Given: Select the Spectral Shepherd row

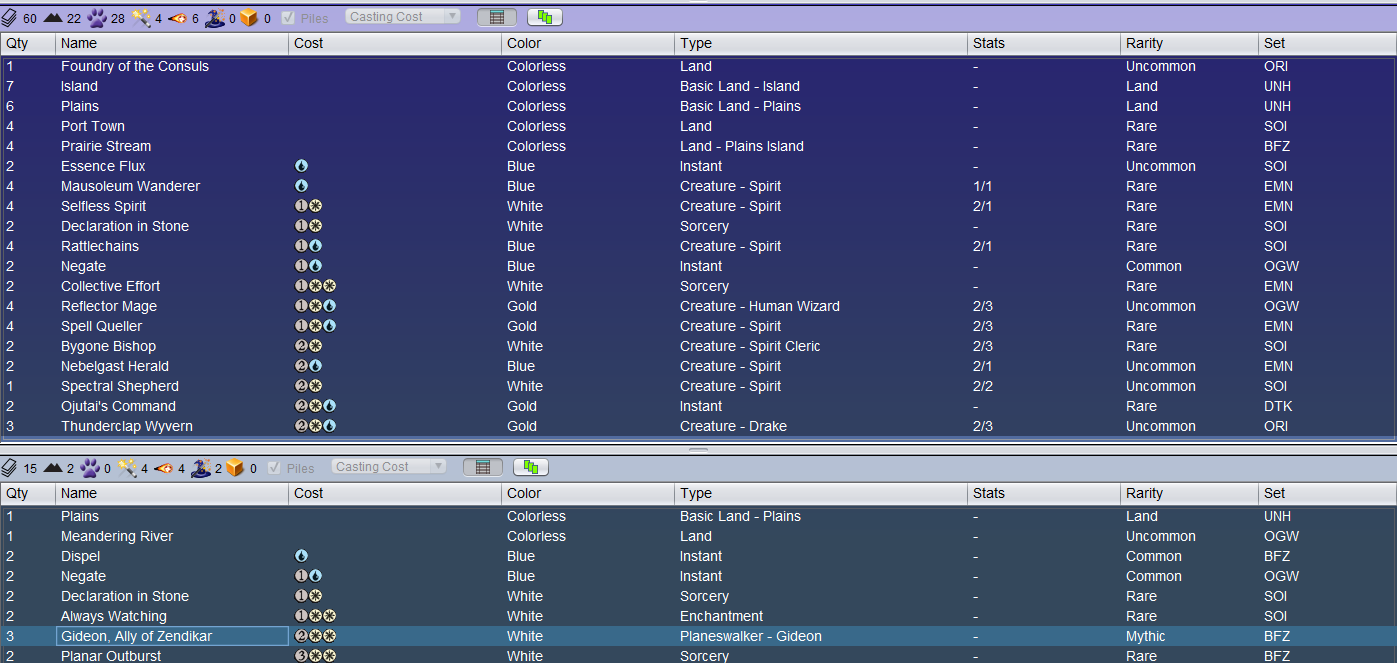Looking at the screenshot, I should 698,386.
